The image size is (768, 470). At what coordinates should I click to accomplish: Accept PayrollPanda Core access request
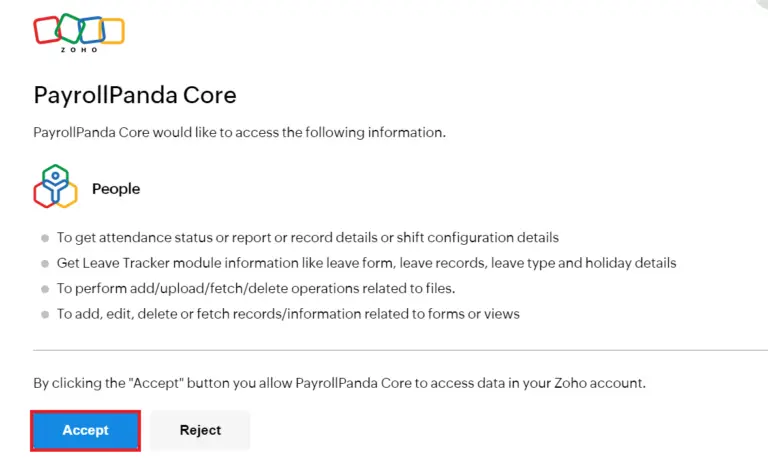pos(86,430)
